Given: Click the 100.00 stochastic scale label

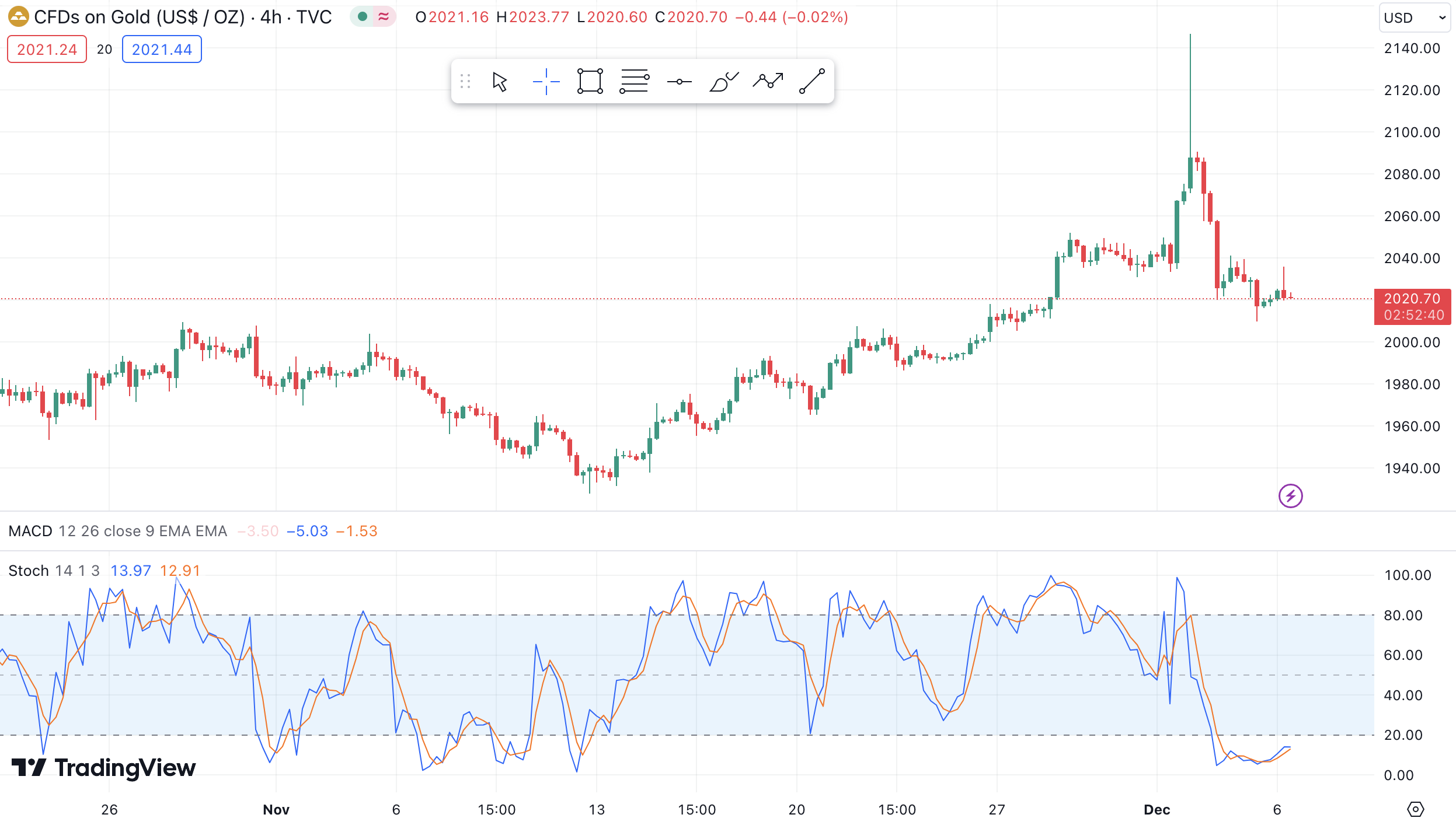Looking at the screenshot, I should point(1408,575).
